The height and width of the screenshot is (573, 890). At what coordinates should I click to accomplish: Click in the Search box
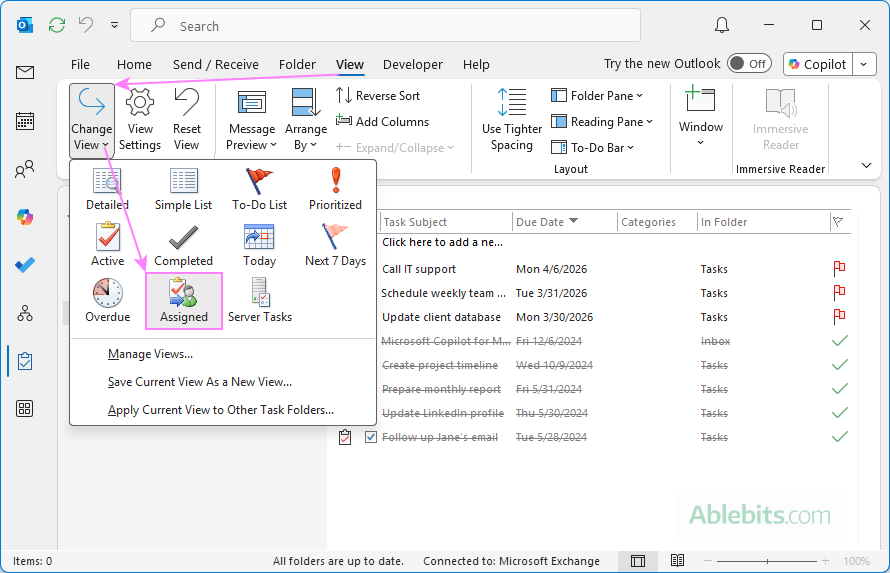(385, 26)
